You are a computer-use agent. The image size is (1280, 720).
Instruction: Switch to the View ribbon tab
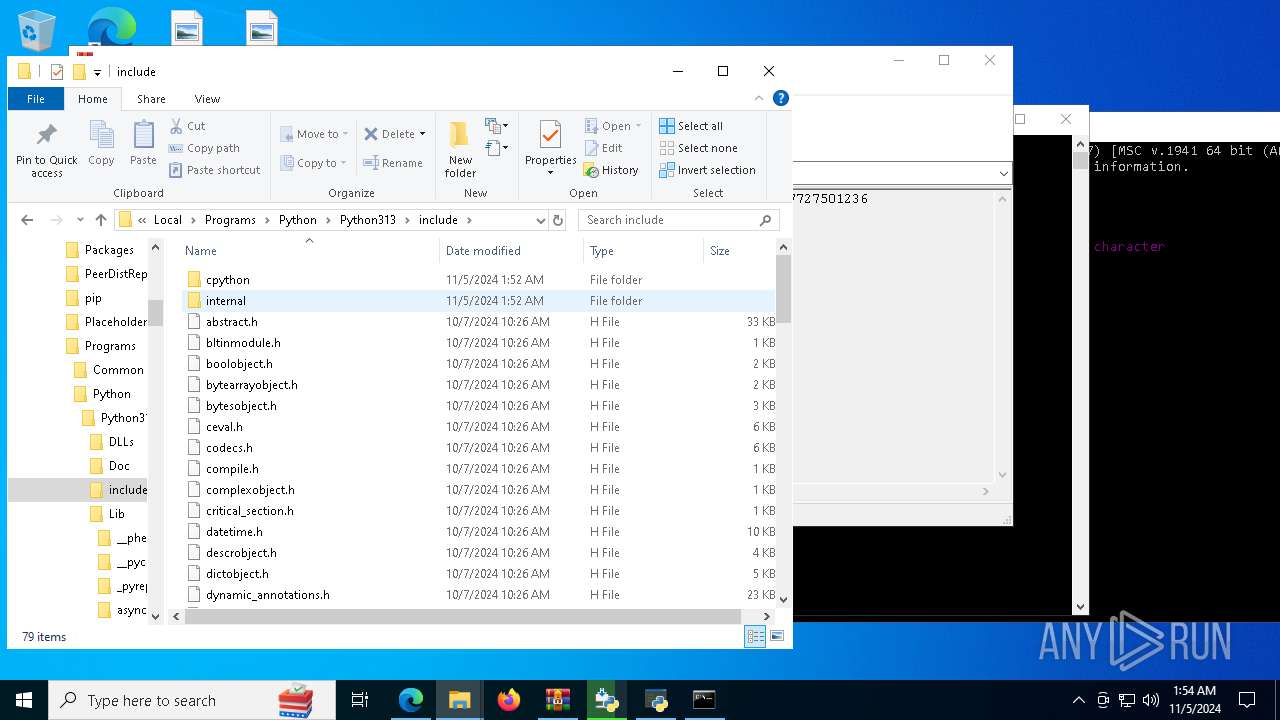pyautogui.click(x=207, y=99)
